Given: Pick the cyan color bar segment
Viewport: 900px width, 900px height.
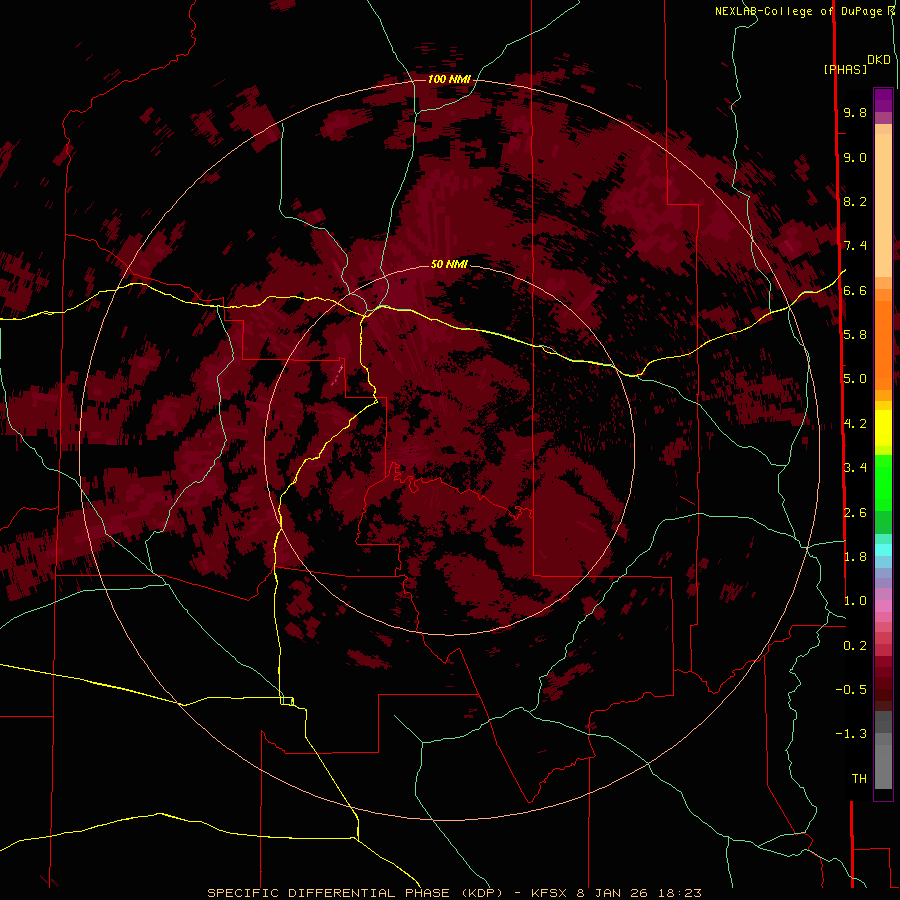Looking at the screenshot, I should click(883, 549).
